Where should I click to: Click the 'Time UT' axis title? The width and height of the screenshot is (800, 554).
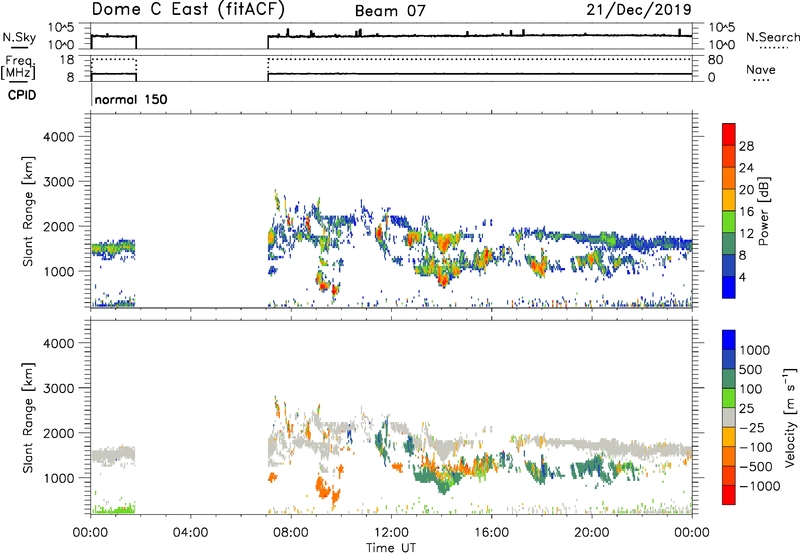tap(391, 548)
